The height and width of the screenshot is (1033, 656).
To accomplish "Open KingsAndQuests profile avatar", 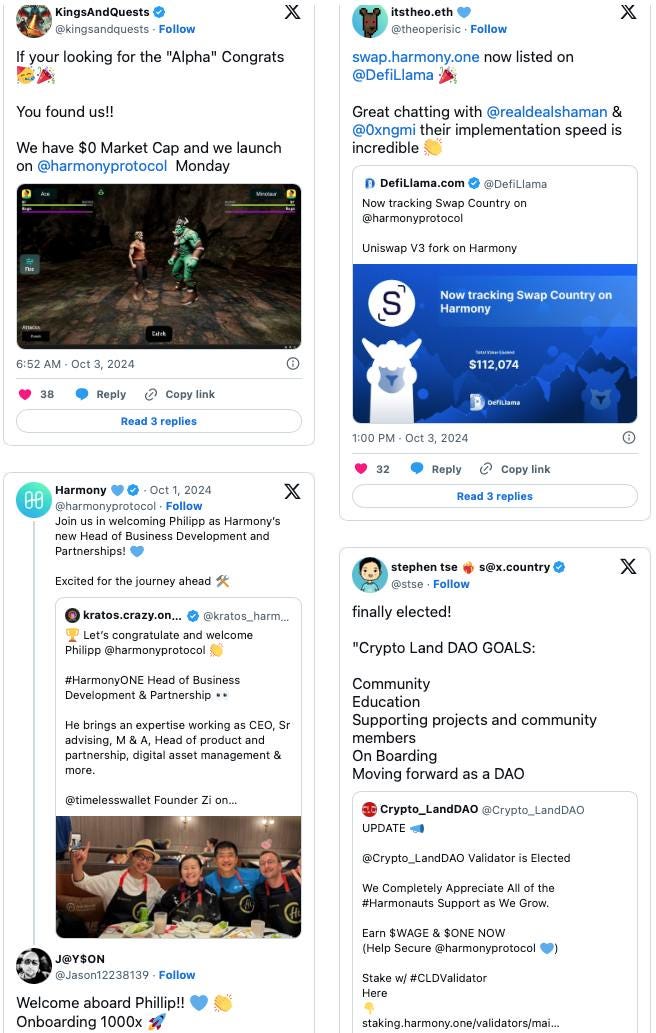I will click(34, 20).
